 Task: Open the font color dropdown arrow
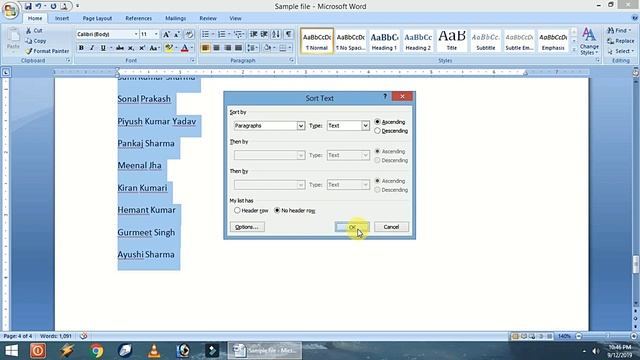pos(191,48)
